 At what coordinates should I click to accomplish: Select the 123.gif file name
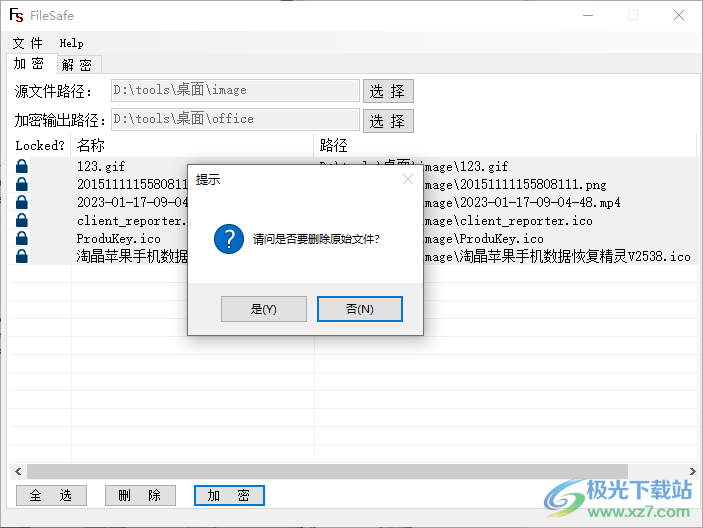click(x=101, y=166)
